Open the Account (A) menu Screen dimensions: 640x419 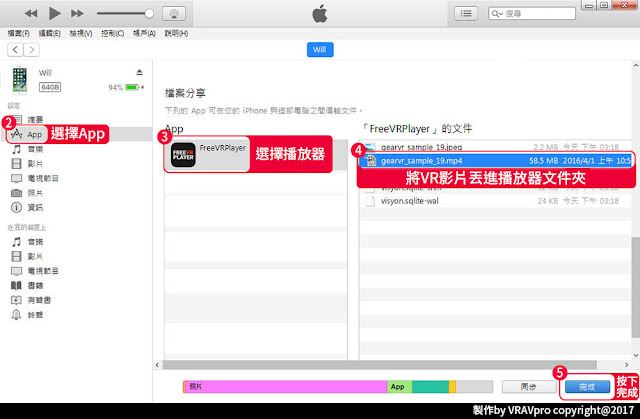pos(144,33)
